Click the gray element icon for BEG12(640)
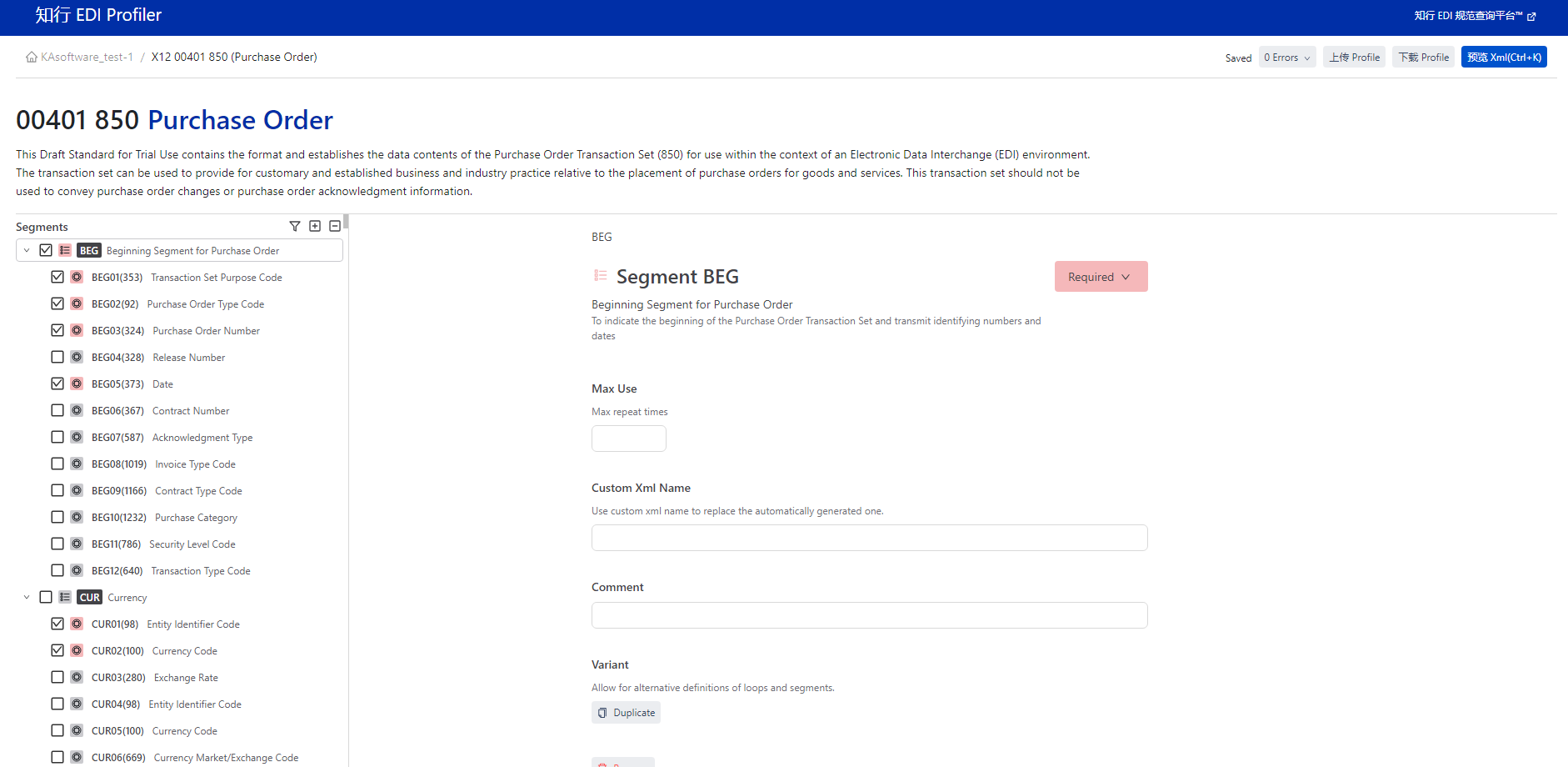1568x767 pixels. point(77,570)
